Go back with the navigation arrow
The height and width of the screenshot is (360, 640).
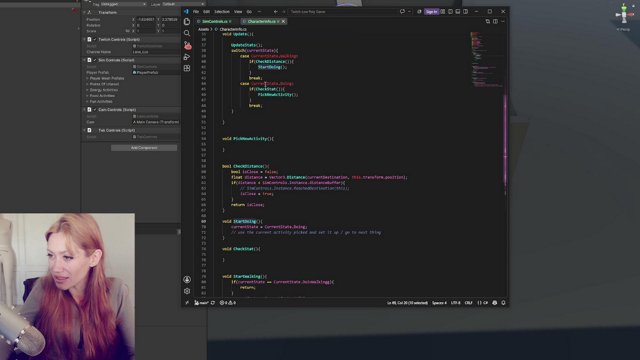276,12
